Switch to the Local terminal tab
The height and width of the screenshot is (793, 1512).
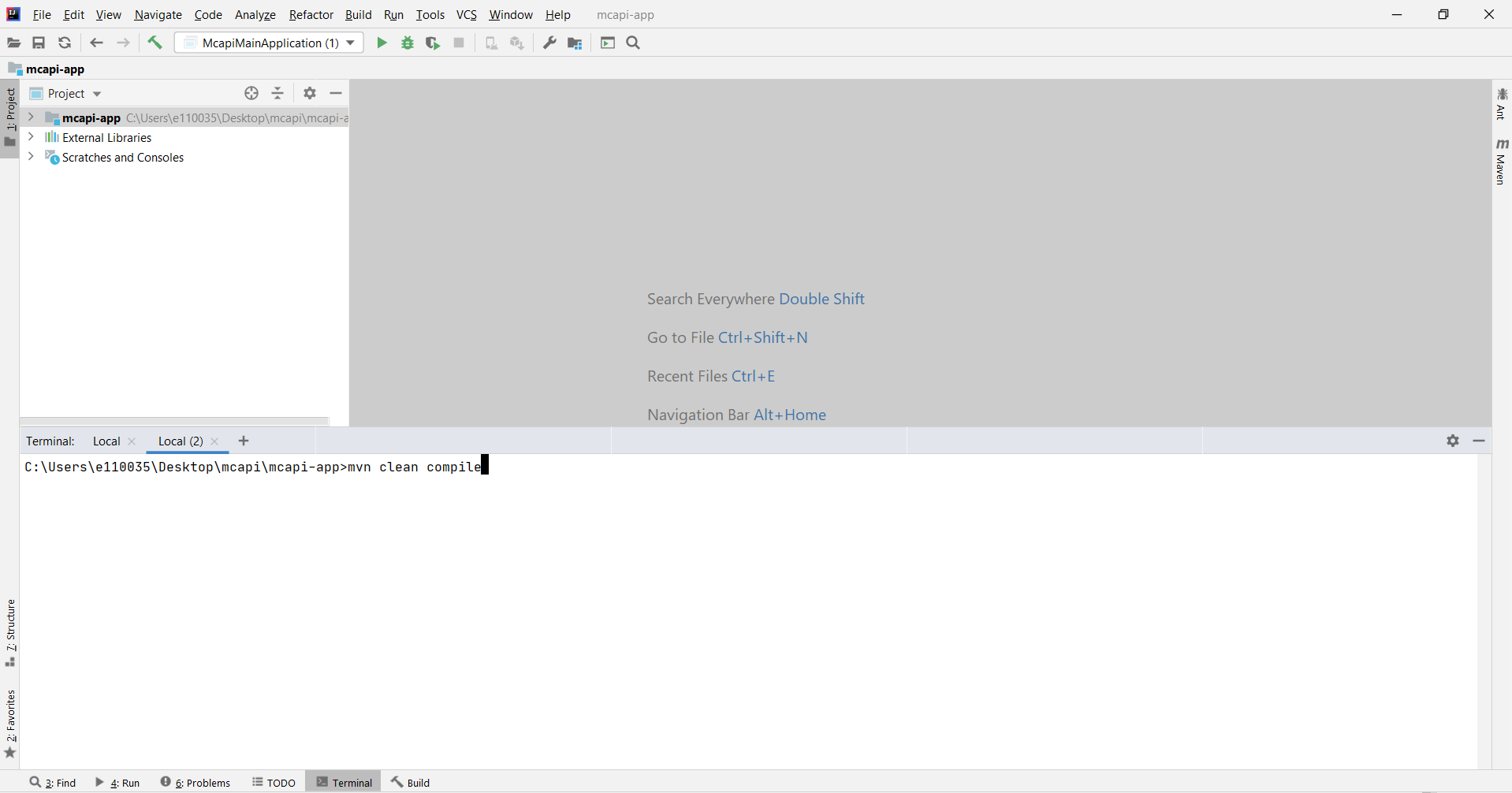[106, 441]
